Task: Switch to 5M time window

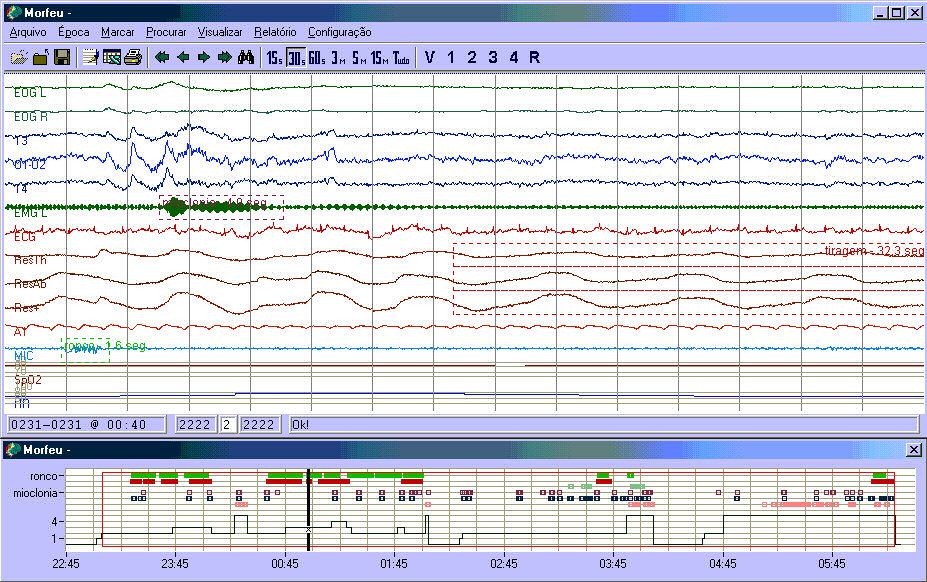Action: pyautogui.click(x=359, y=57)
